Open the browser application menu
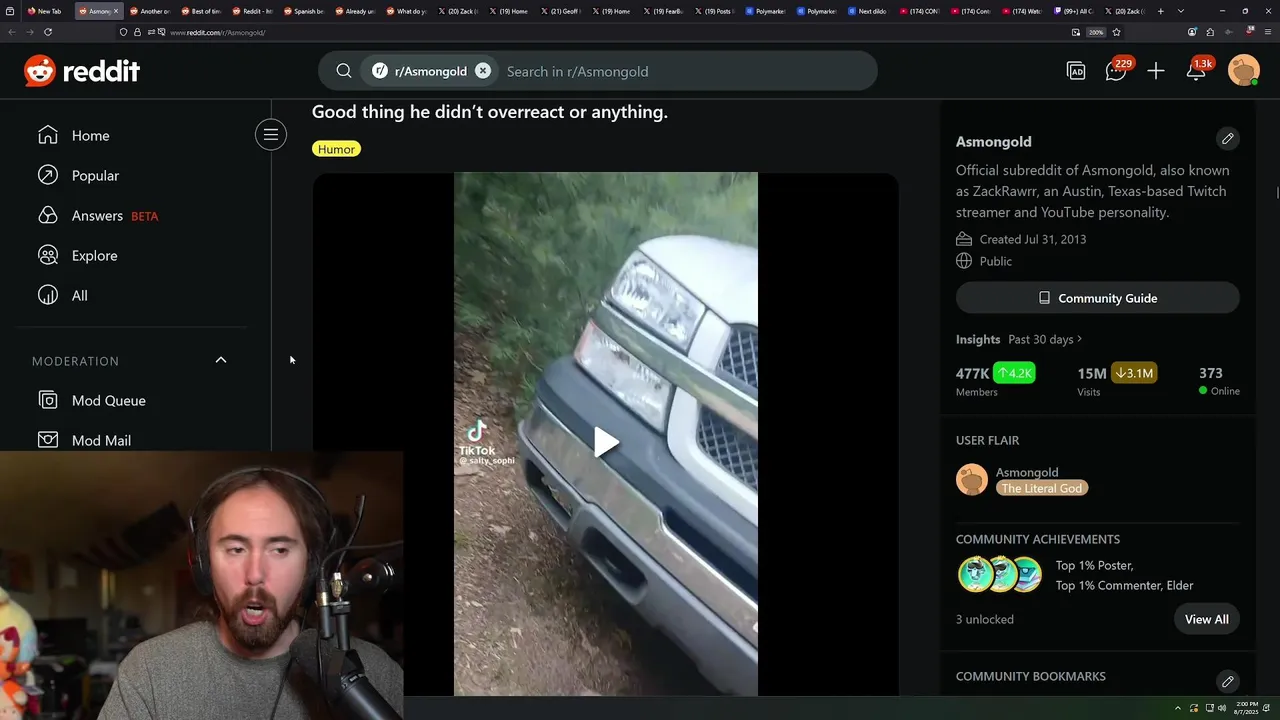 point(1266,32)
